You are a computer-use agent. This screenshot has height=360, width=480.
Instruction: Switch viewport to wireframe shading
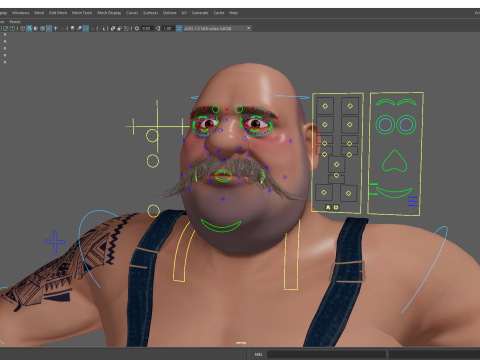click(x=22, y=28)
